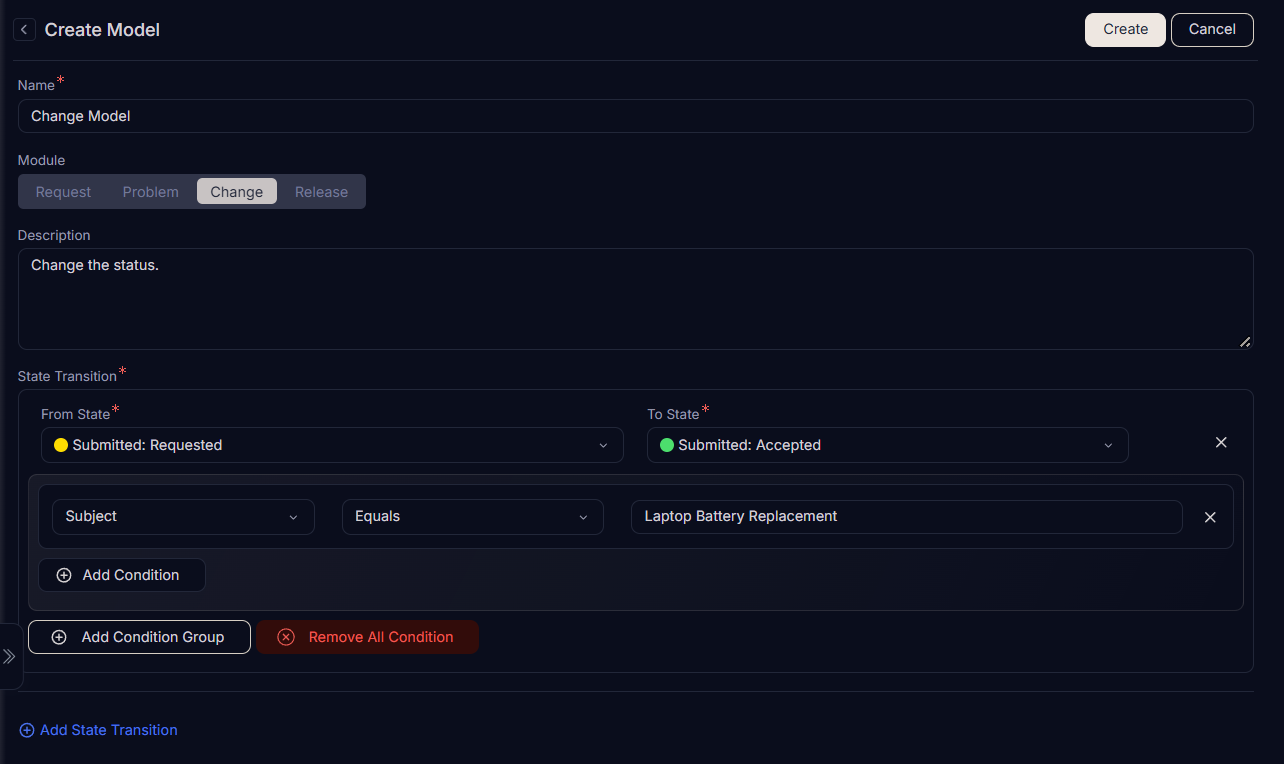
Task: Select the Change module tab
Action: tap(237, 192)
